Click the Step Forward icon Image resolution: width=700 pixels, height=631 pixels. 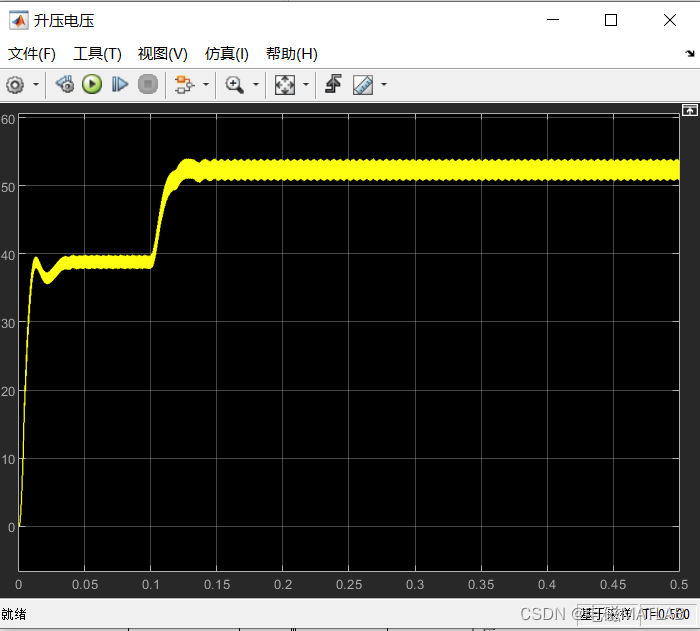tap(120, 85)
